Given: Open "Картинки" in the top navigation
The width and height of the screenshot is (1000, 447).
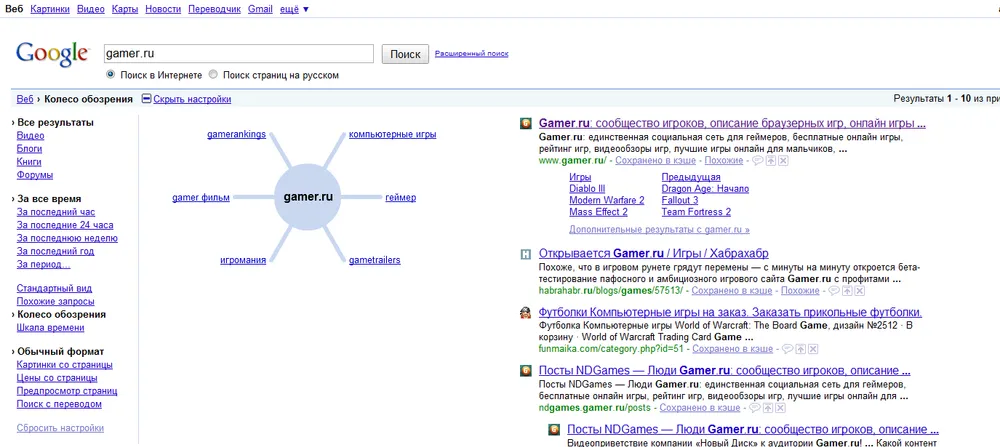Looking at the screenshot, I should [x=50, y=9].
